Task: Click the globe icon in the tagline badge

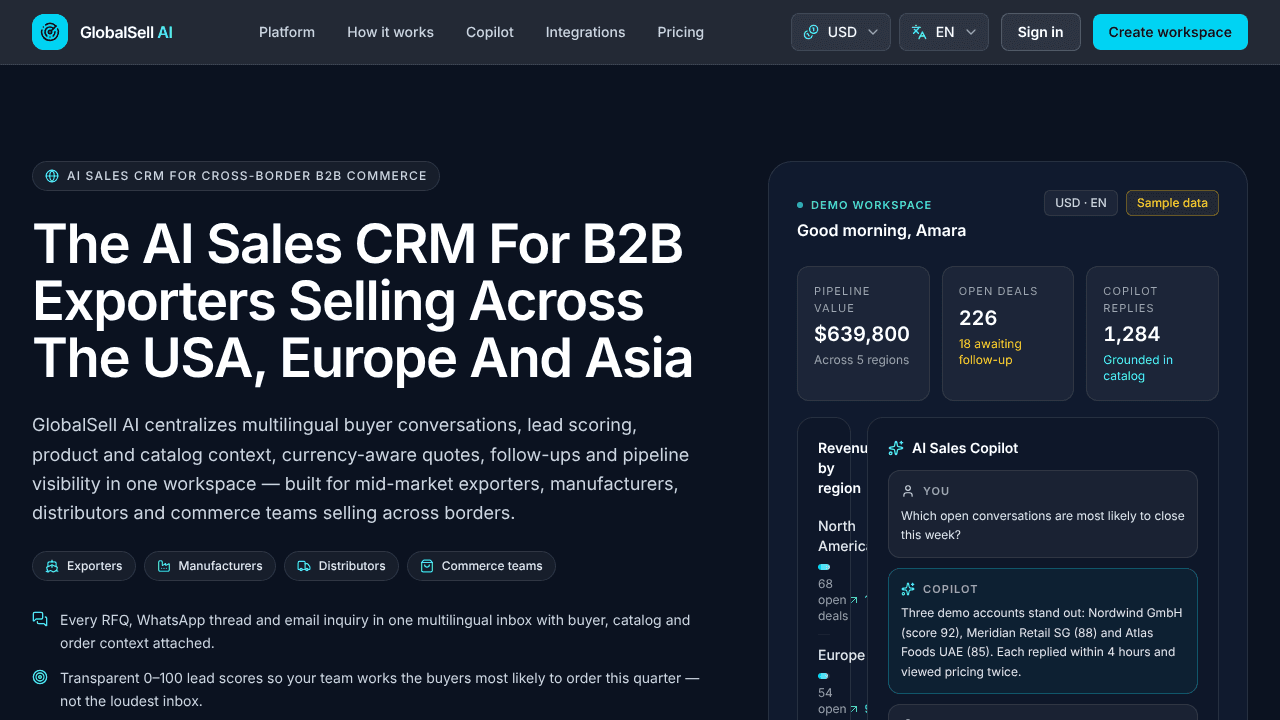Action: click(52, 176)
